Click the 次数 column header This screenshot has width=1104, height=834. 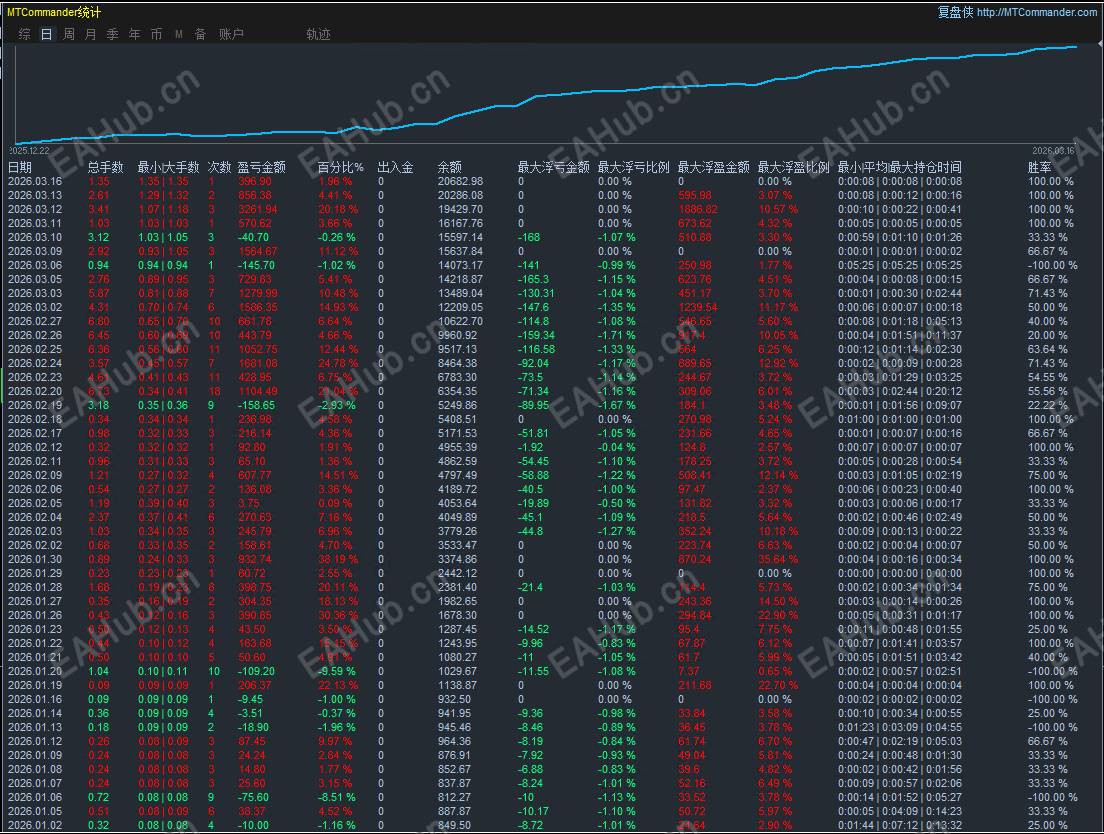click(219, 167)
